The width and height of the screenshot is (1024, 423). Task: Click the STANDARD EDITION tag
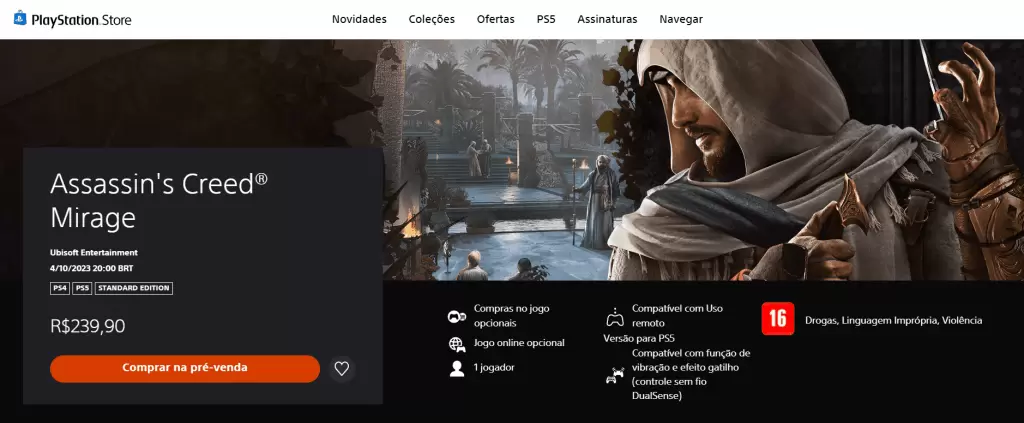134,288
